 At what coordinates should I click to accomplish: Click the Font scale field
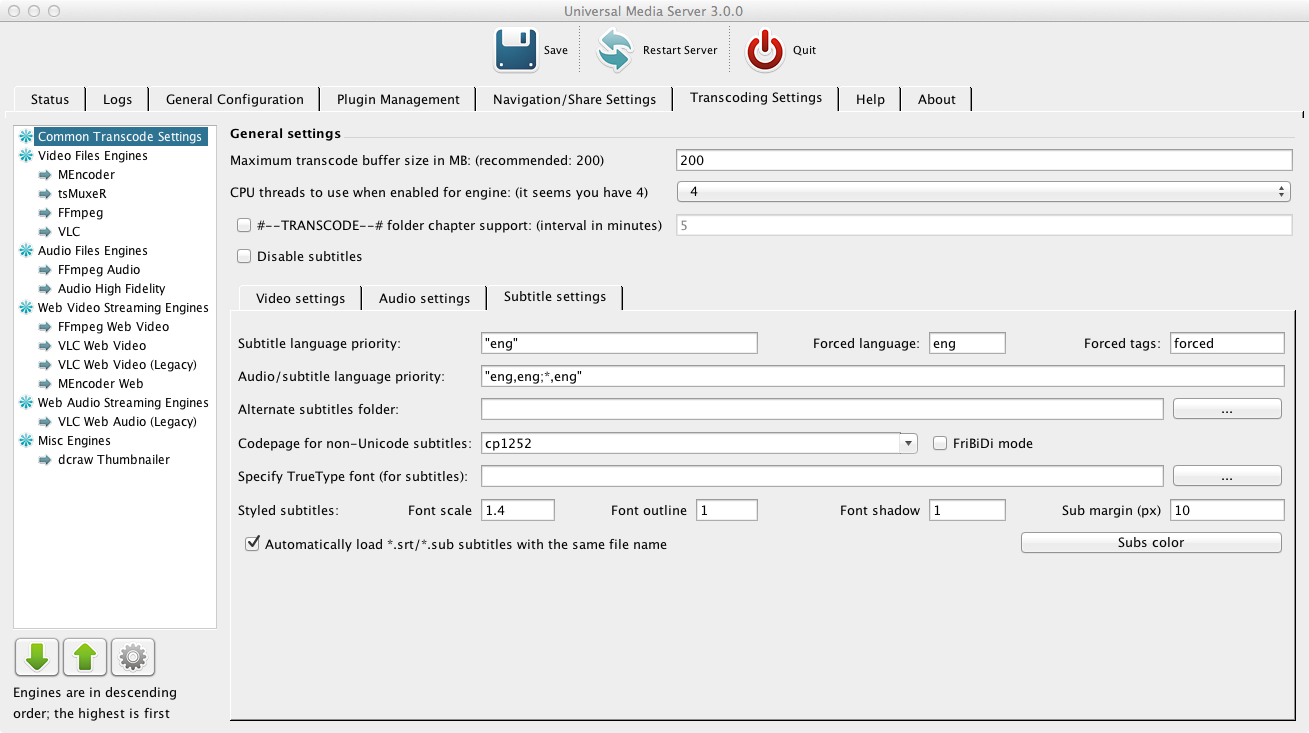click(x=518, y=510)
